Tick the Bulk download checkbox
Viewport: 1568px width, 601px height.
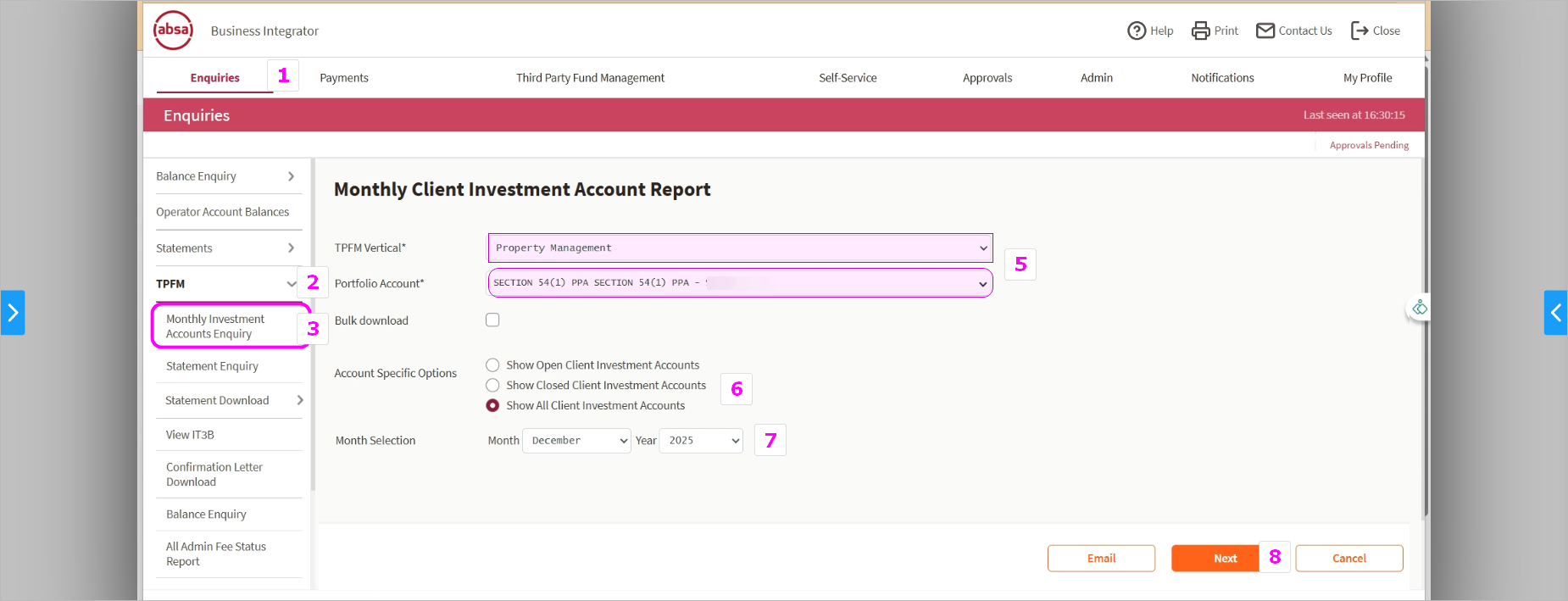[492, 320]
